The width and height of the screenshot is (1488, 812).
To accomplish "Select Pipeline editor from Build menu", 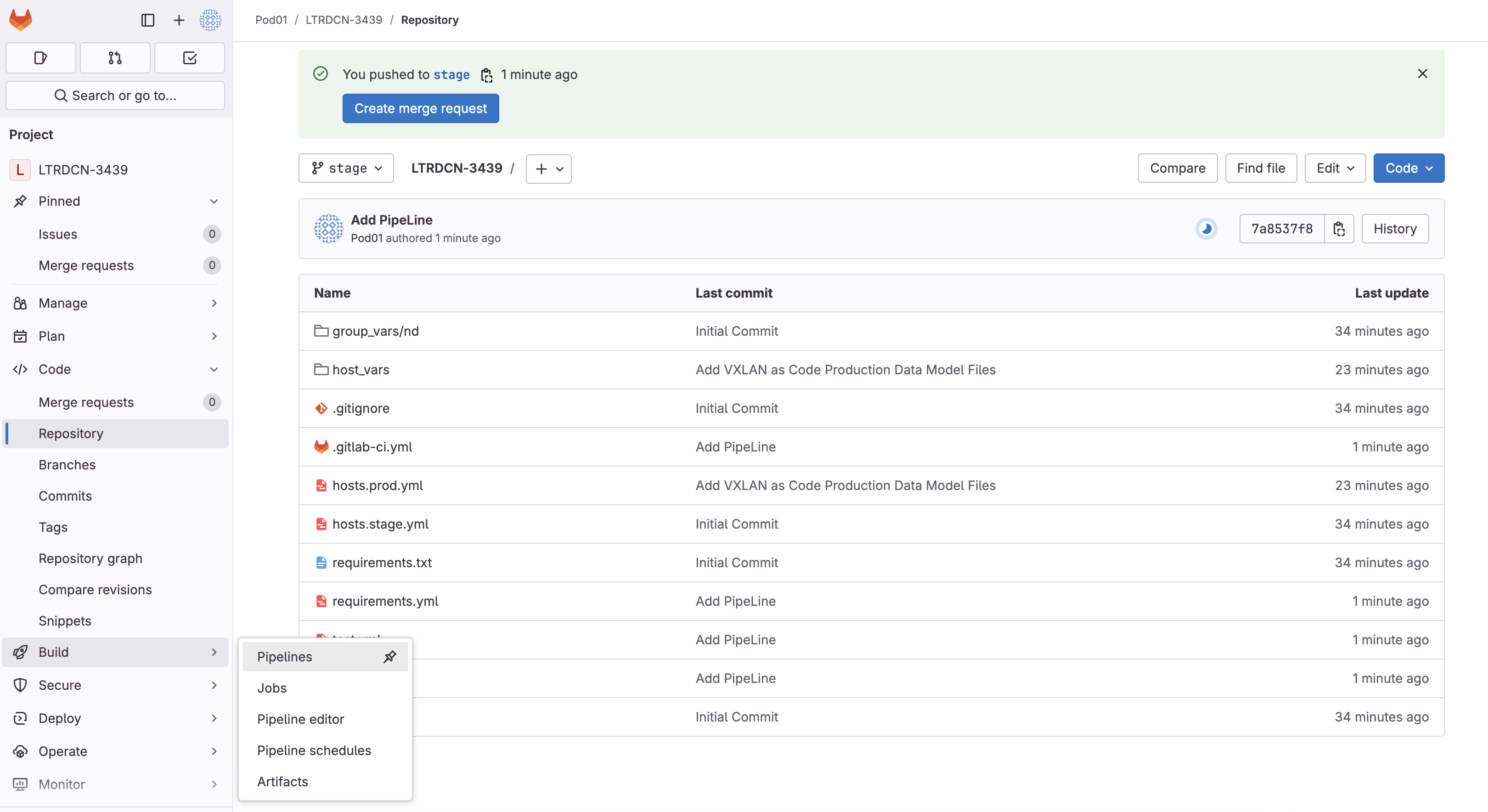I will coord(300,719).
